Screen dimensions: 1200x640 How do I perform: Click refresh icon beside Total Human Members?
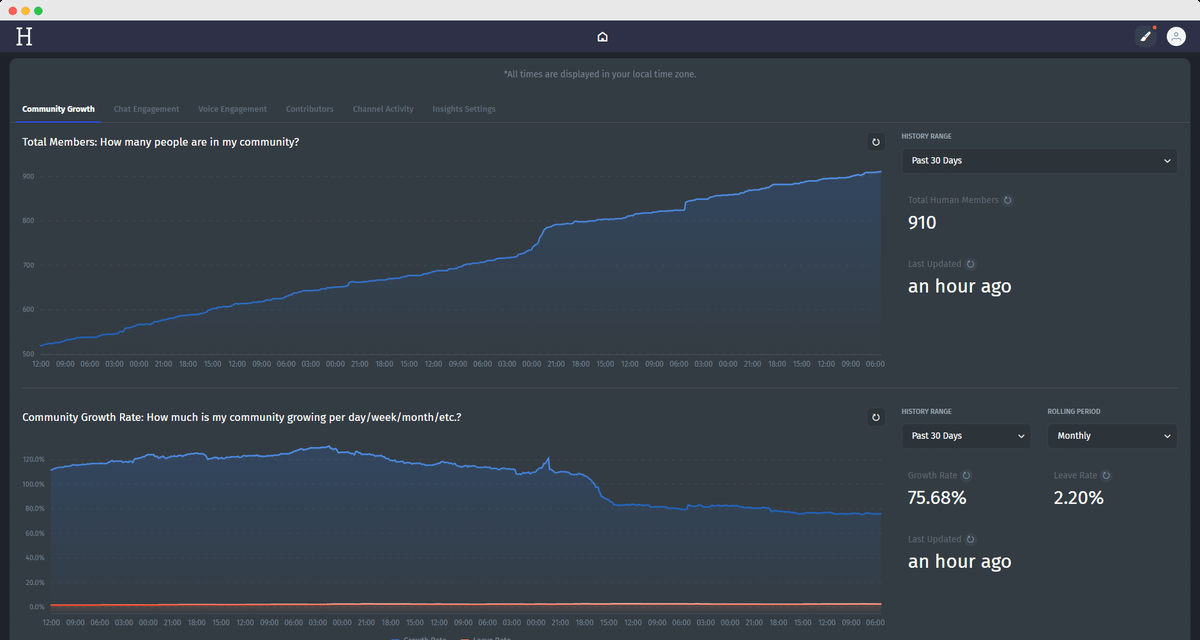(1007, 200)
